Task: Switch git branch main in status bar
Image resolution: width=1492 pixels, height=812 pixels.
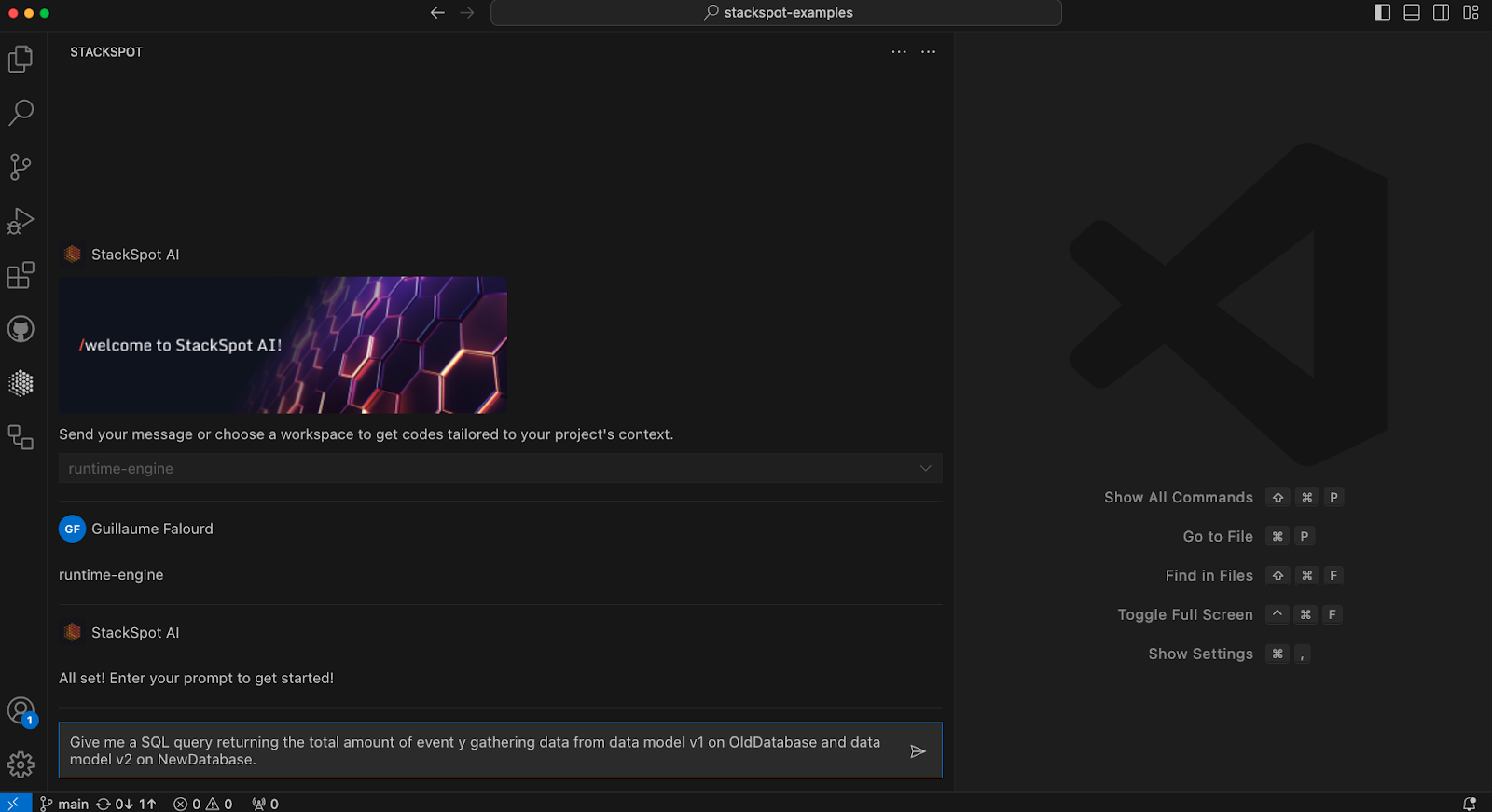Action: pyautogui.click(x=64, y=804)
